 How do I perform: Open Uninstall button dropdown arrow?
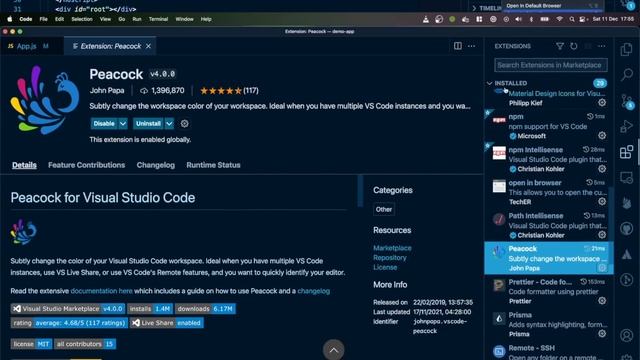point(169,123)
